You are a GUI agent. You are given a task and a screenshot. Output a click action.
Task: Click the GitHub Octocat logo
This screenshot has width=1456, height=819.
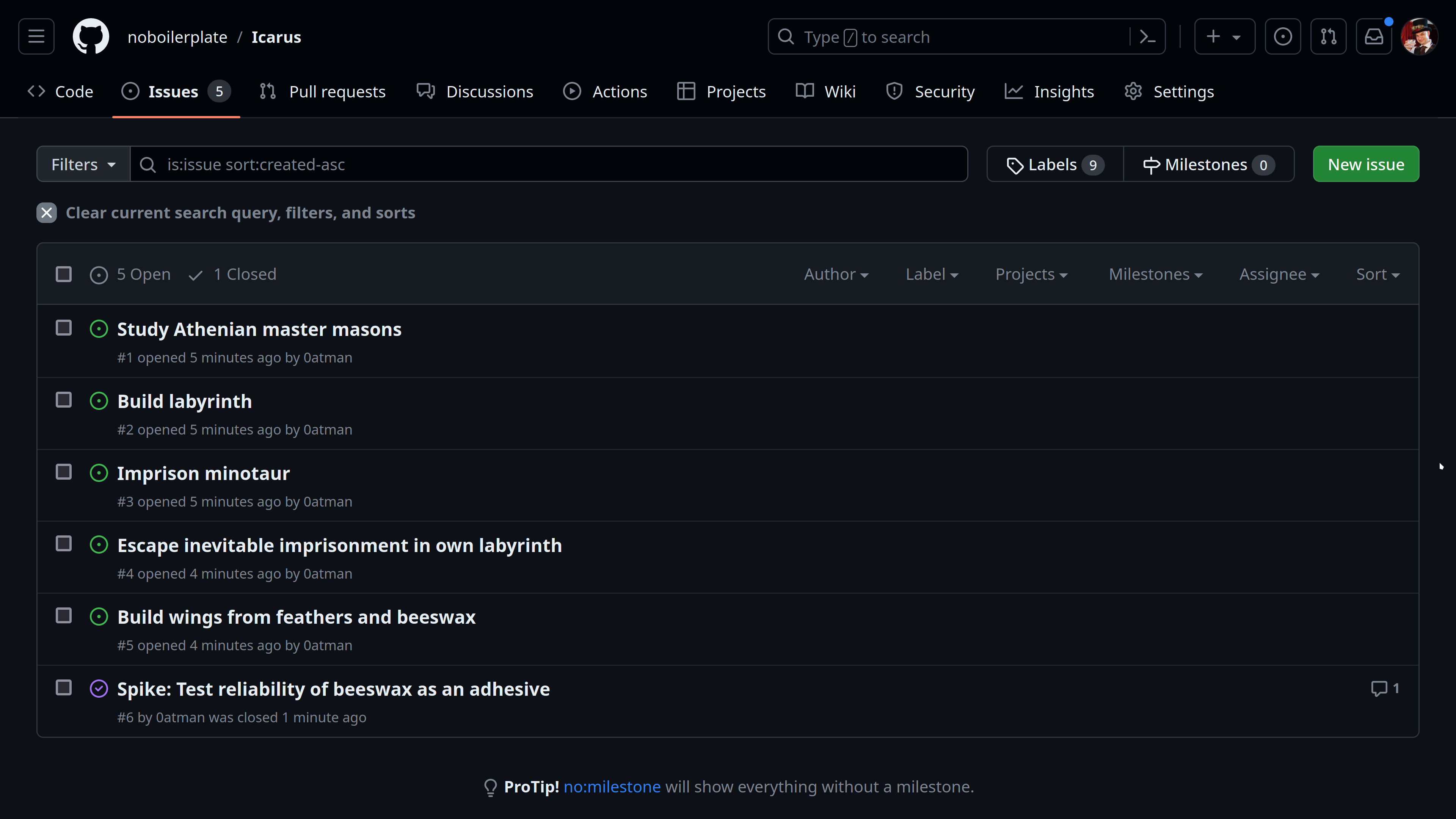click(91, 37)
